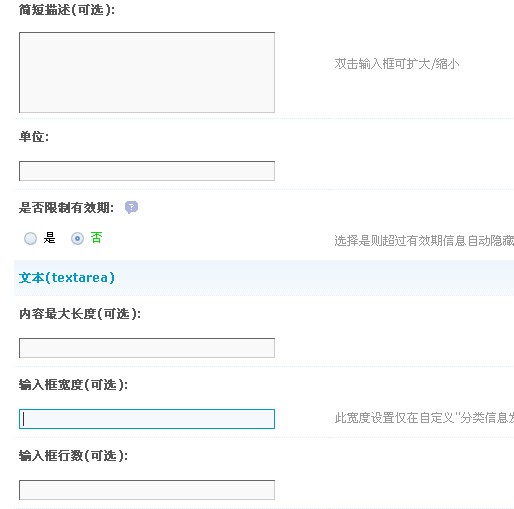Click the hint 双击输入框可扩大/缩小
Screen dimensions: 514x509
coord(397,64)
